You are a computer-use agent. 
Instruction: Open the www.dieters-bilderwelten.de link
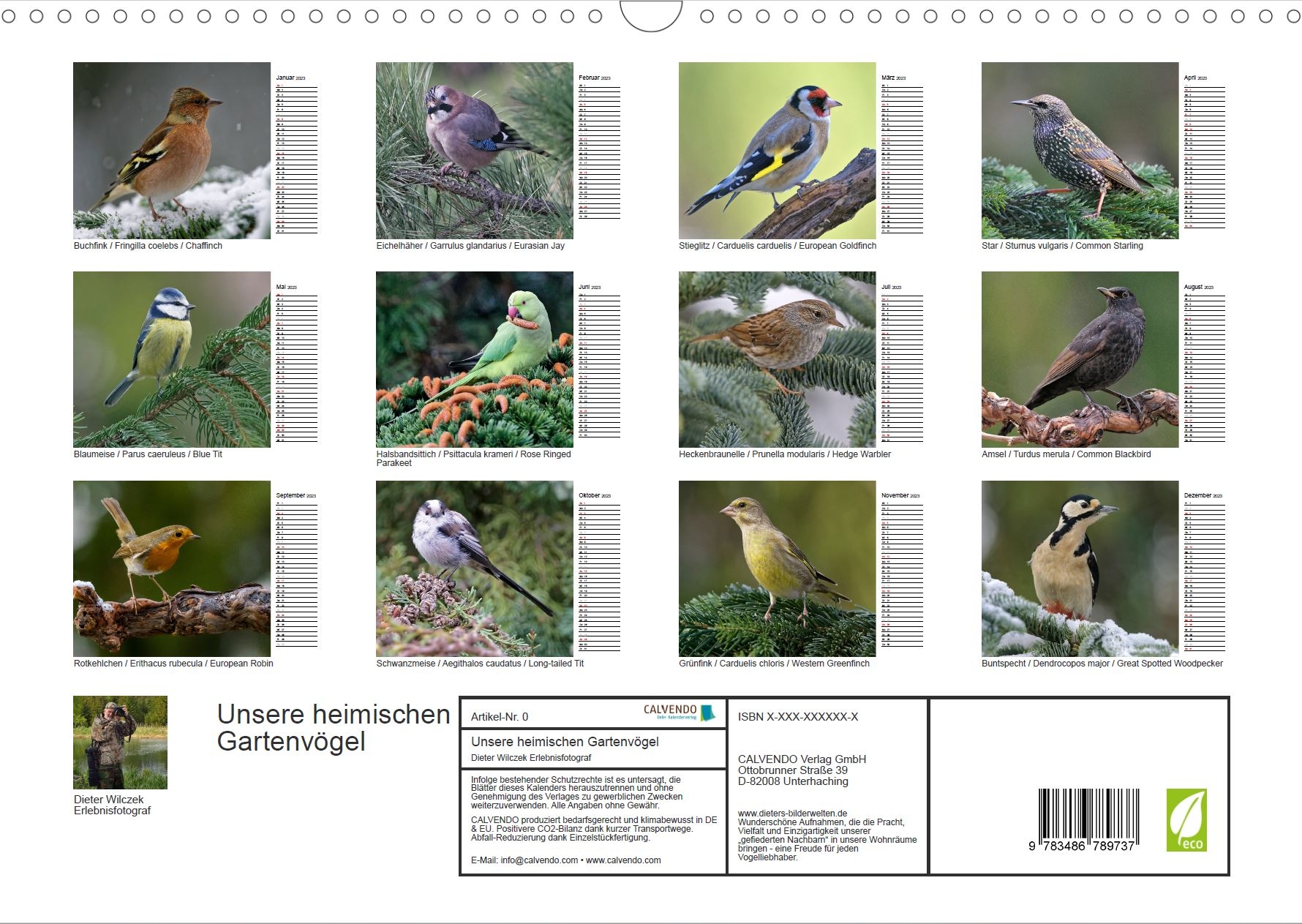(792, 813)
